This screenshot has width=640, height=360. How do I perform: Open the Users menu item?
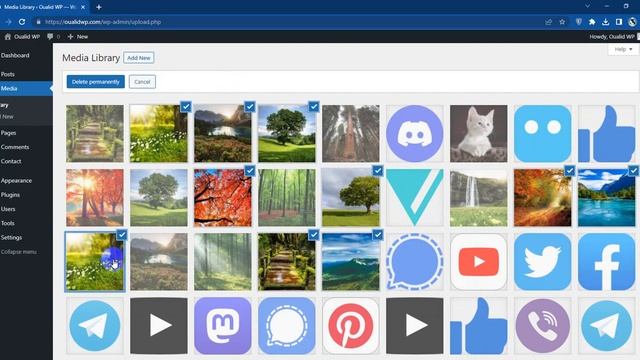[x=8, y=209]
